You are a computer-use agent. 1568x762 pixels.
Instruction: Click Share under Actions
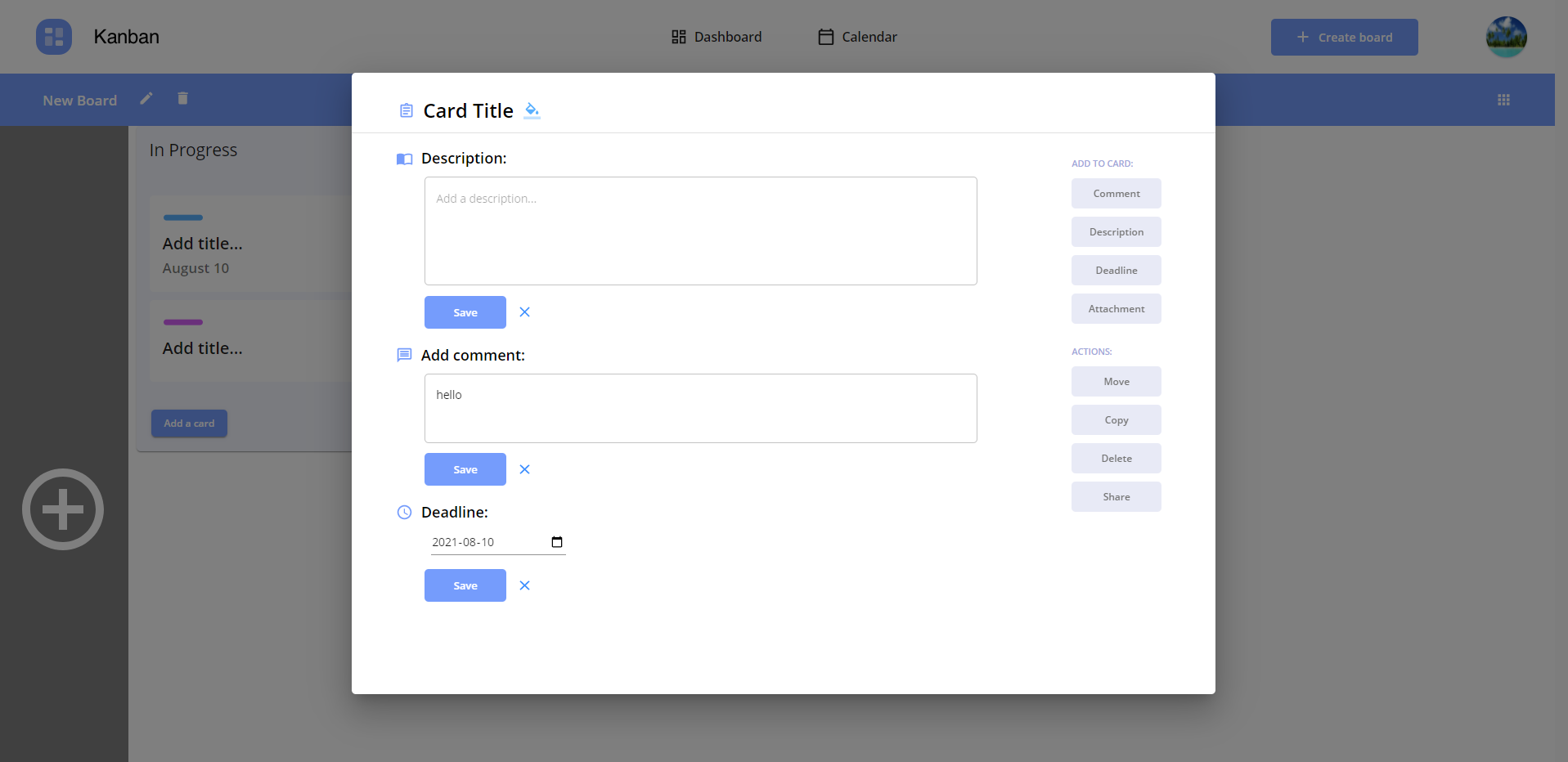(x=1116, y=496)
